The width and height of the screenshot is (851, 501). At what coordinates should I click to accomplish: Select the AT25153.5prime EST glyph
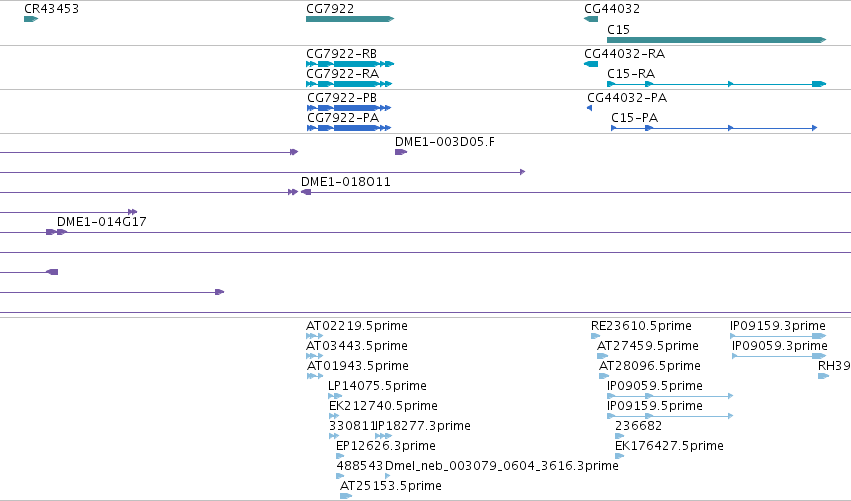click(346, 496)
